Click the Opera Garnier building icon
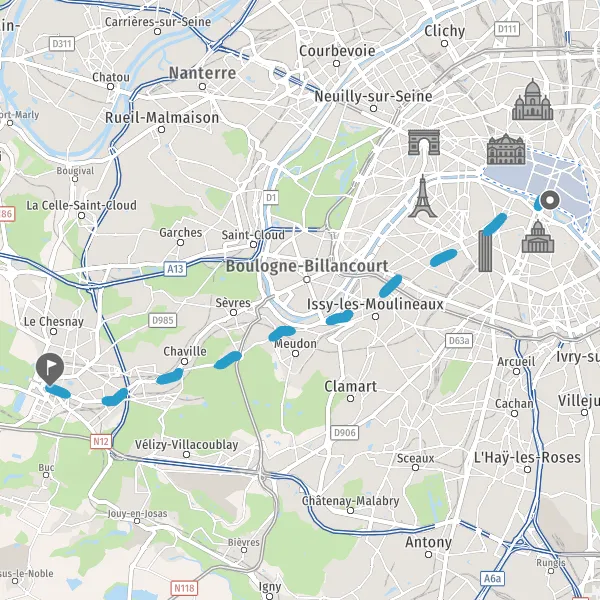The width and height of the screenshot is (600, 600). coord(506,149)
